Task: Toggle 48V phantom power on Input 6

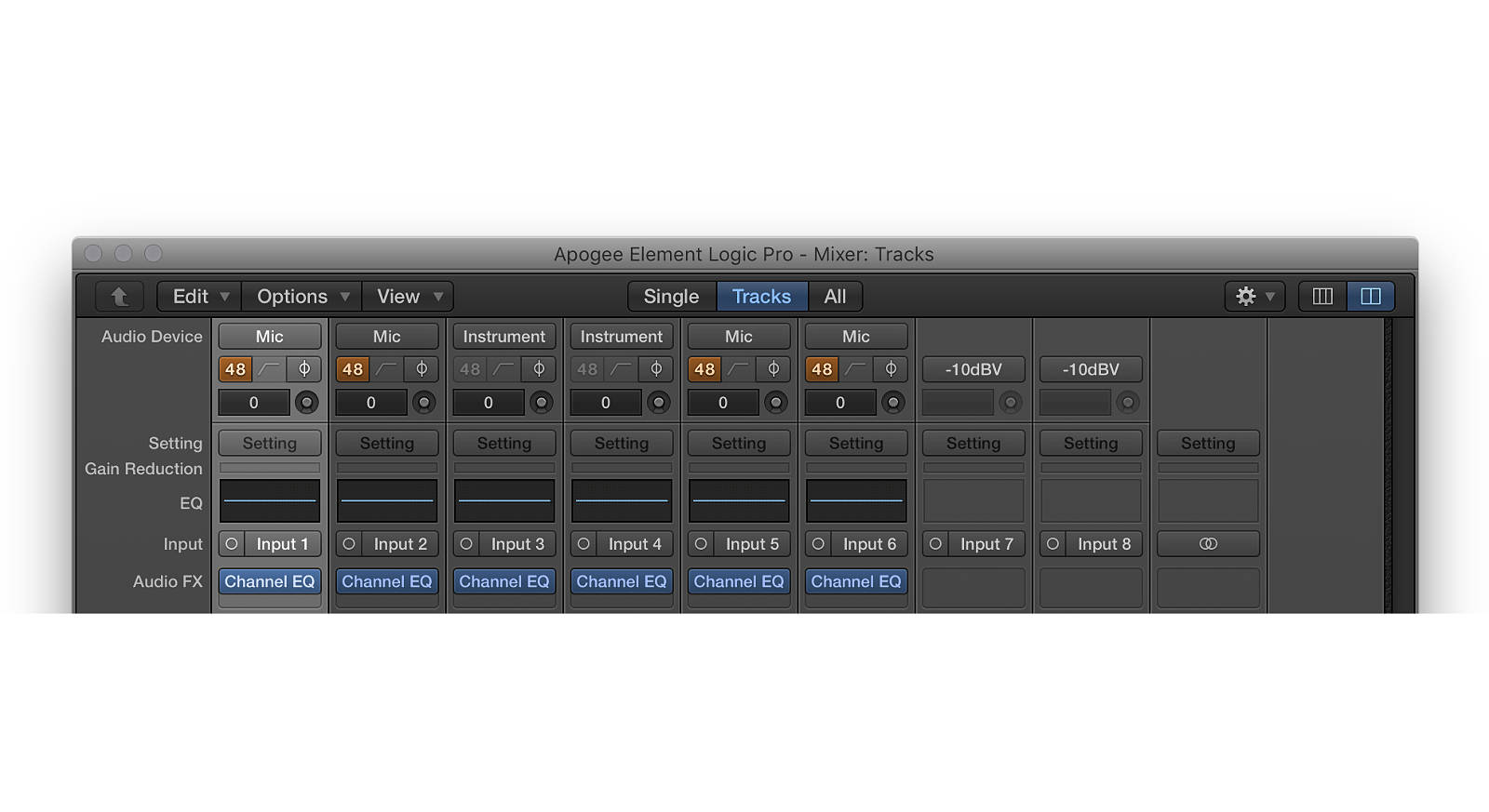Action: coord(822,369)
